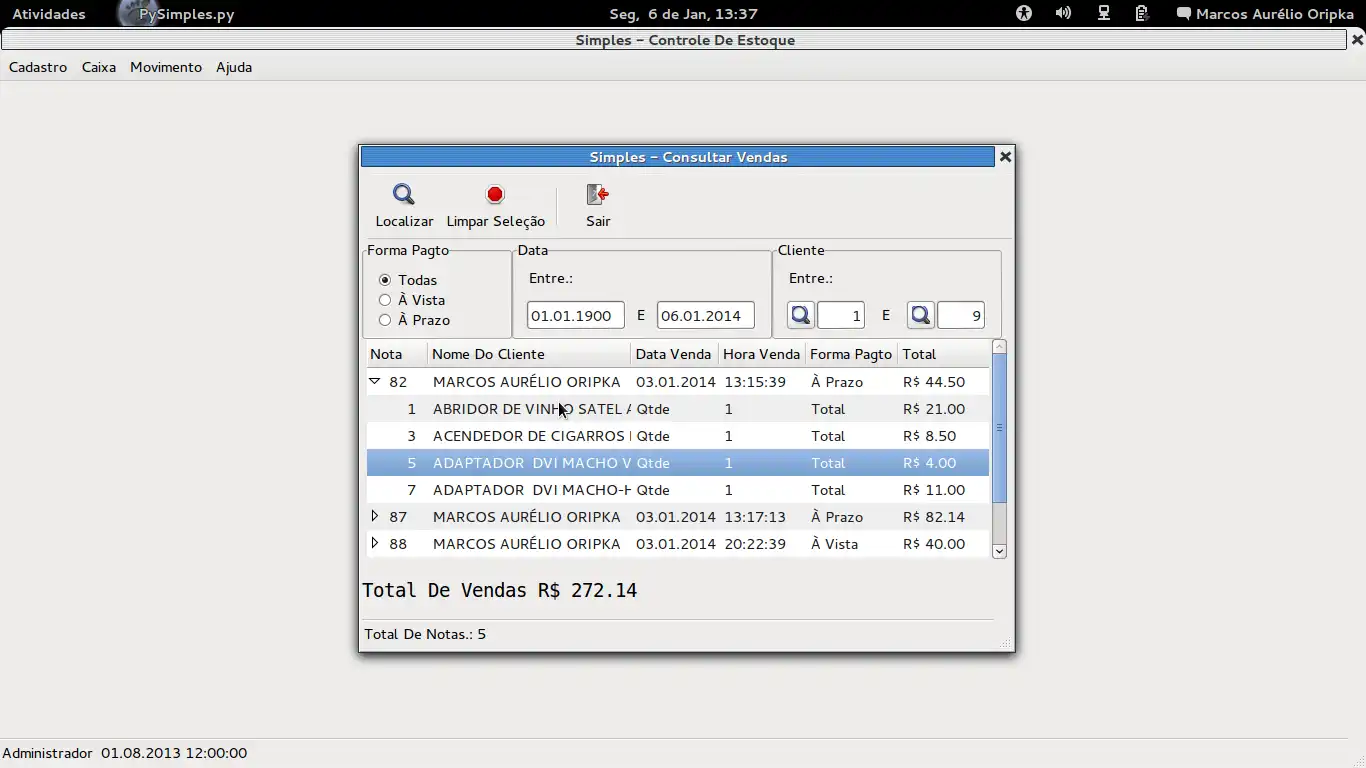Click the start date field 01.01.1900
This screenshot has width=1366, height=768.
(576, 316)
